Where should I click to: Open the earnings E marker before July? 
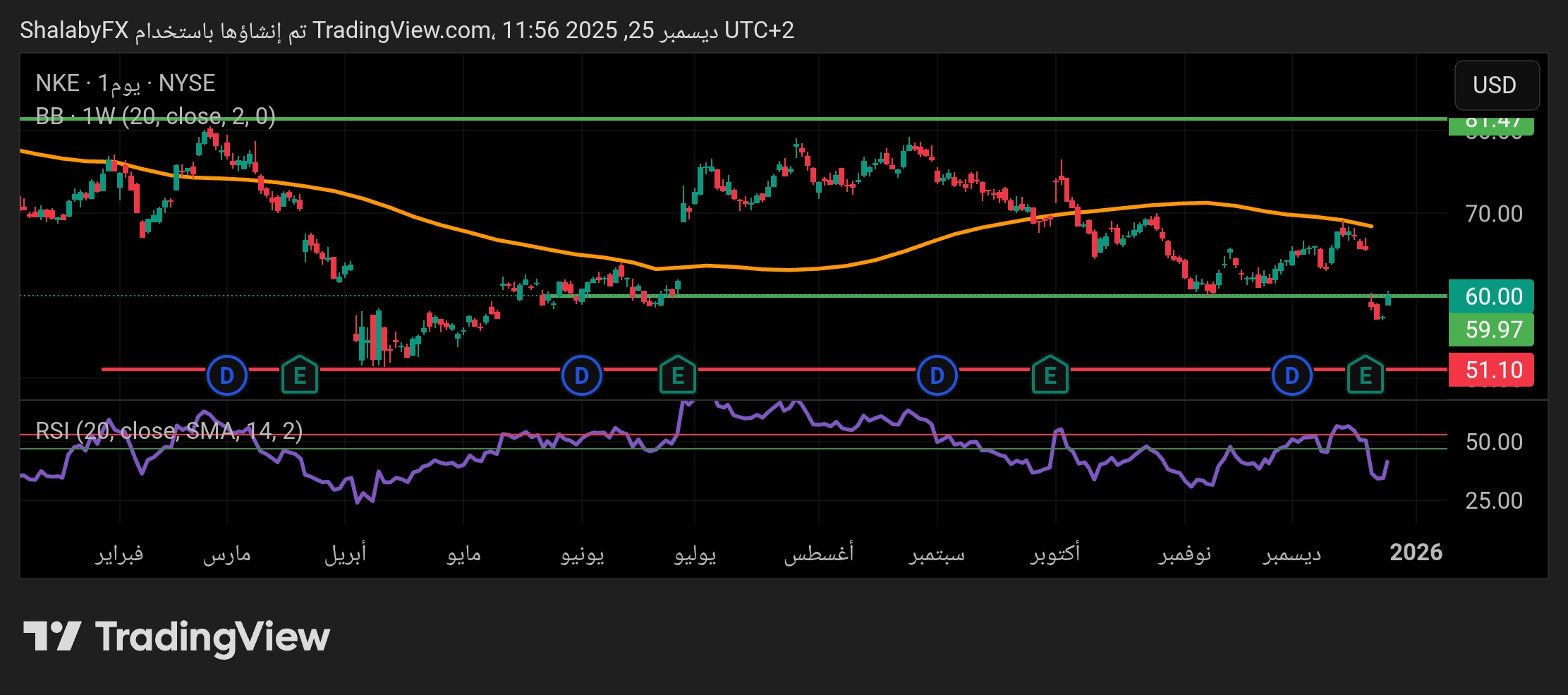coord(678,375)
